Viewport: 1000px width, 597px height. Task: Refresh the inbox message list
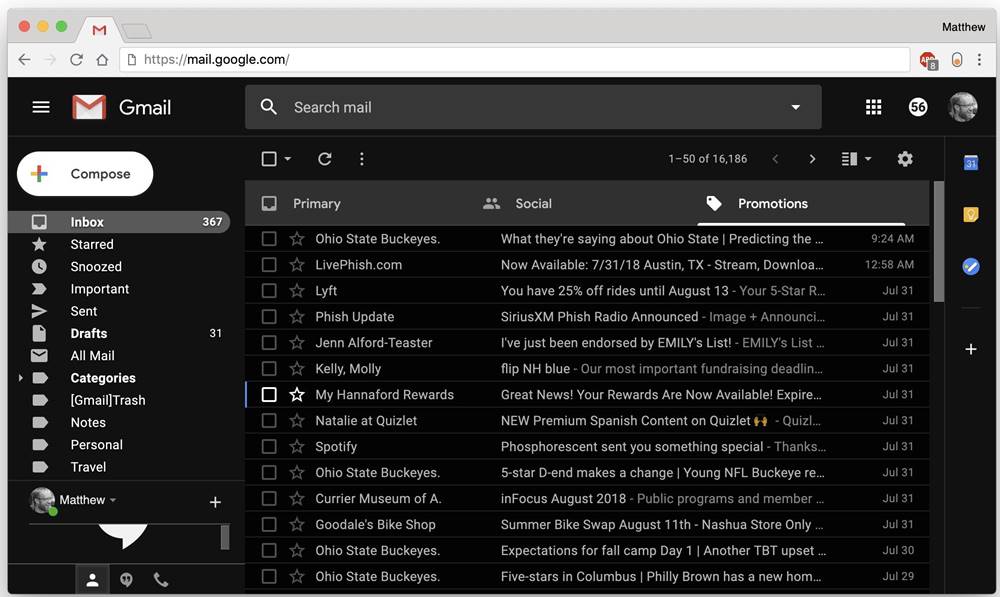point(325,159)
